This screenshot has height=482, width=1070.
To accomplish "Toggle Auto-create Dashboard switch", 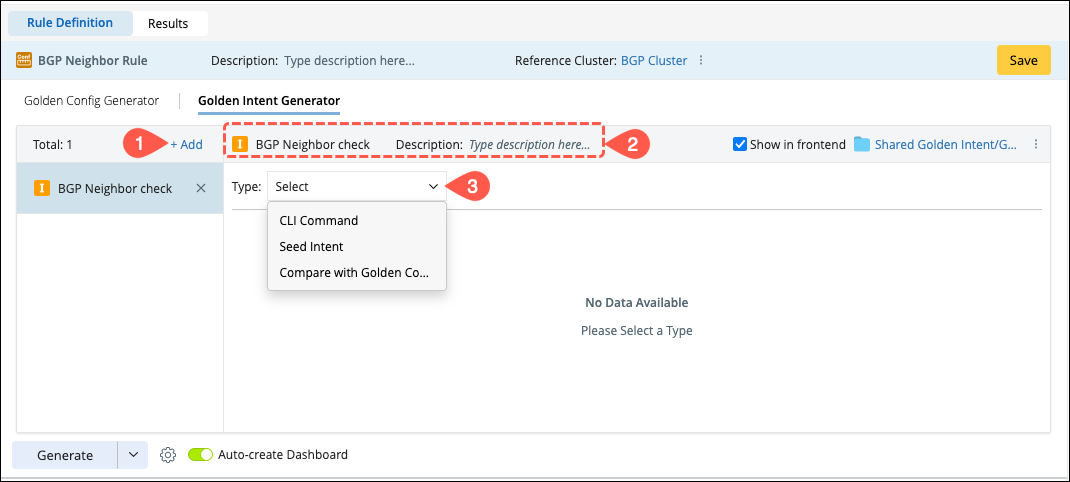I will 201,455.
